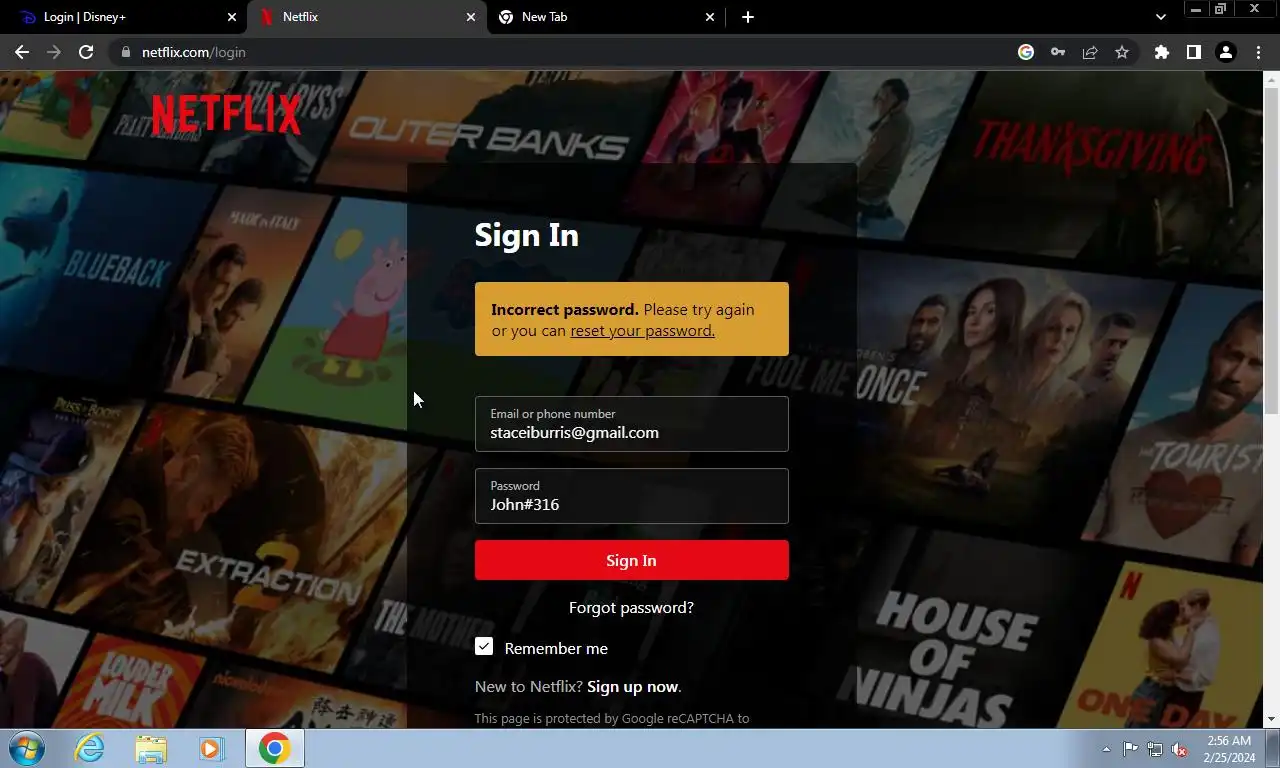Open the network tray icon
Screen dimensions: 1280x768
(1155, 749)
